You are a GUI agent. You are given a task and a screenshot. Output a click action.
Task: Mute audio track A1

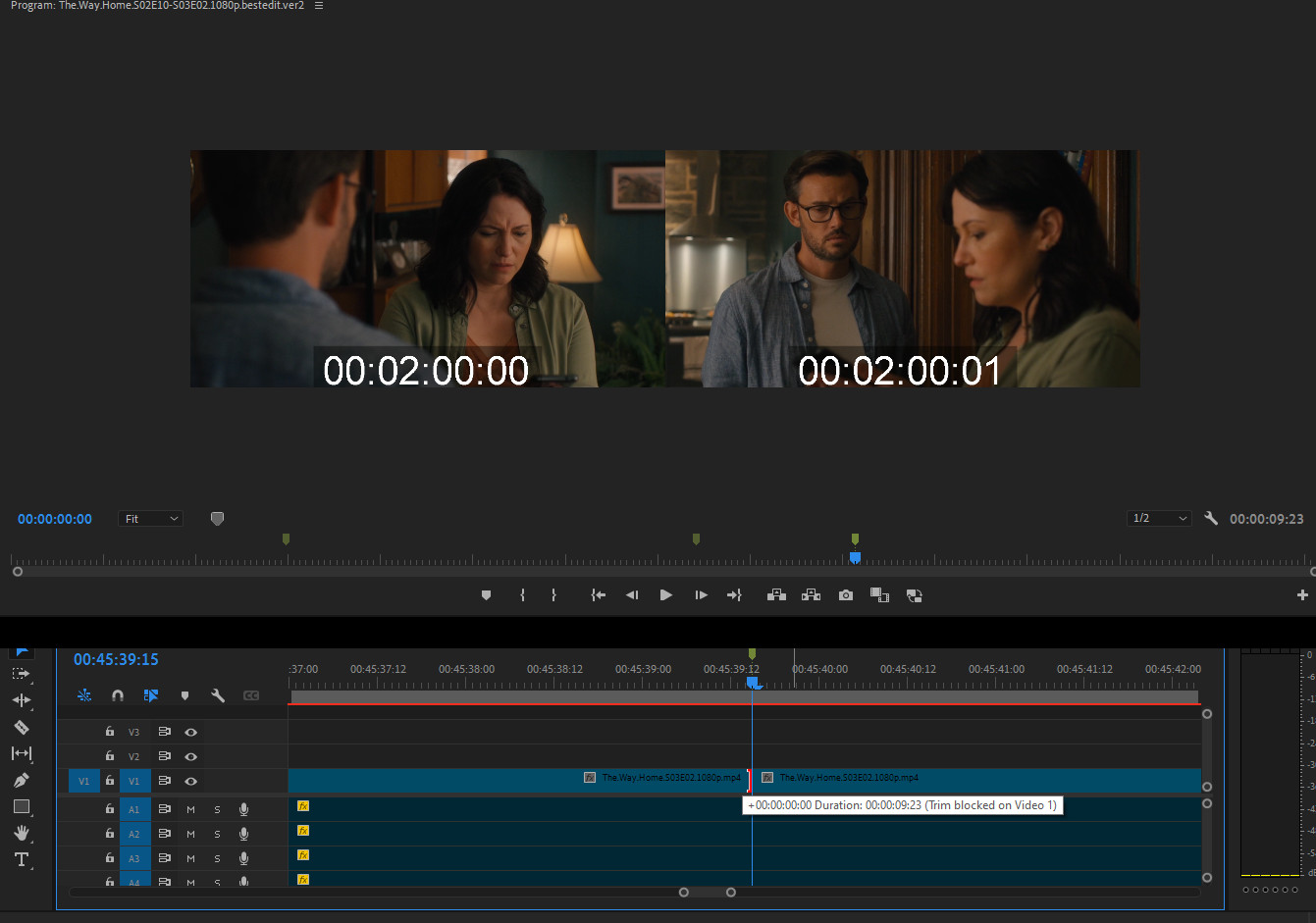190,809
